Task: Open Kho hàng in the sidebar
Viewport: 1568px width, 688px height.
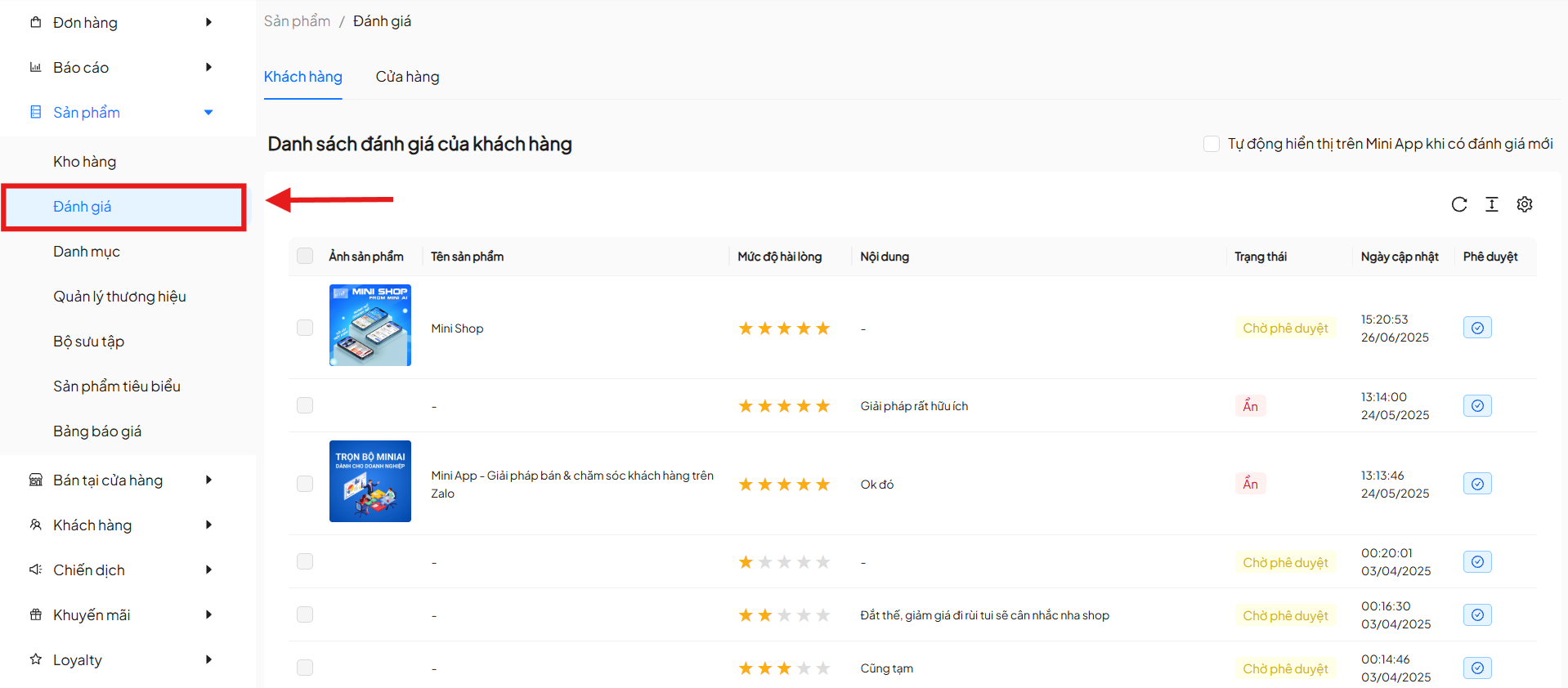Action: [85, 162]
